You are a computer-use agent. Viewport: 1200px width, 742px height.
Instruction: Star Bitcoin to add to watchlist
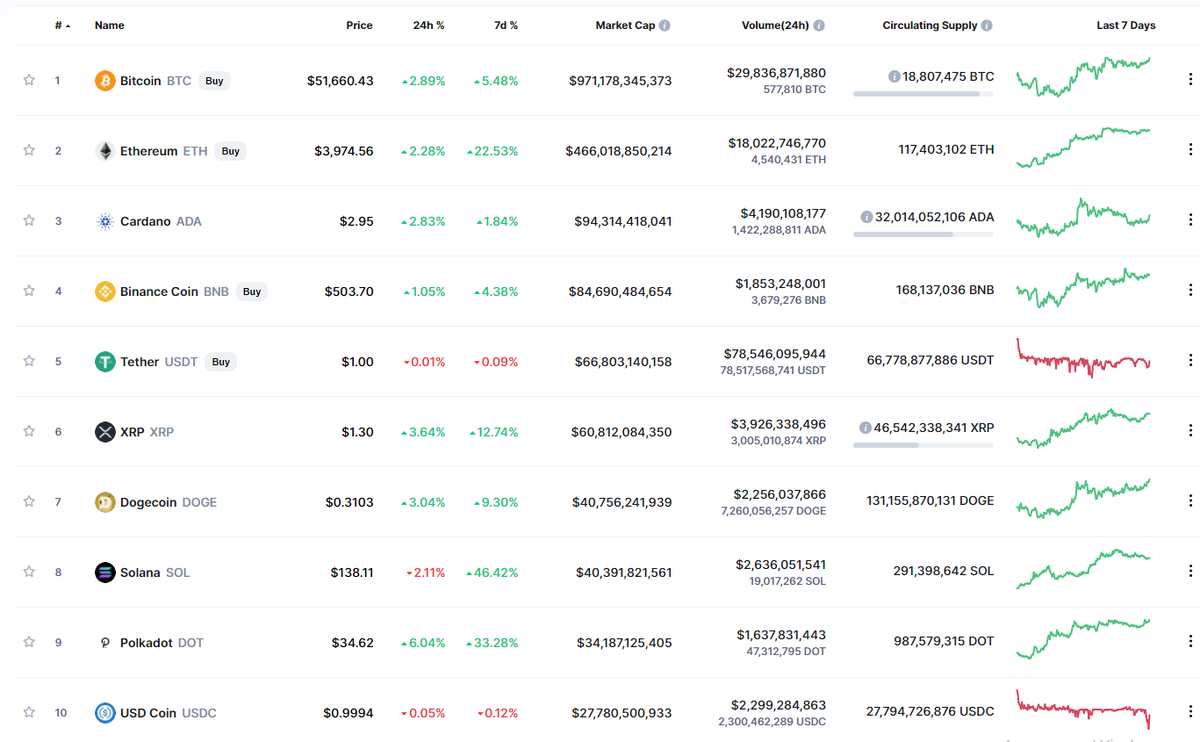click(x=29, y=80)
